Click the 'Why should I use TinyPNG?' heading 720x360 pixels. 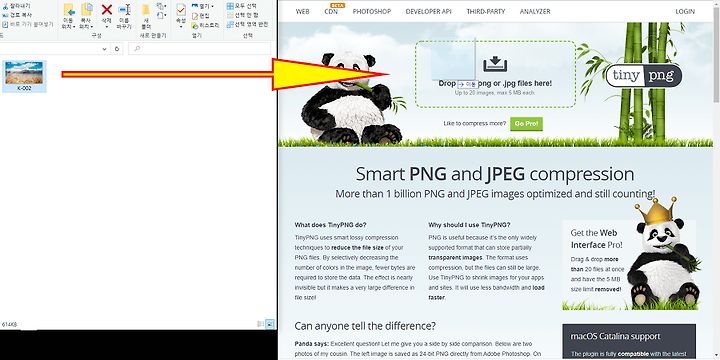(469, 225)
